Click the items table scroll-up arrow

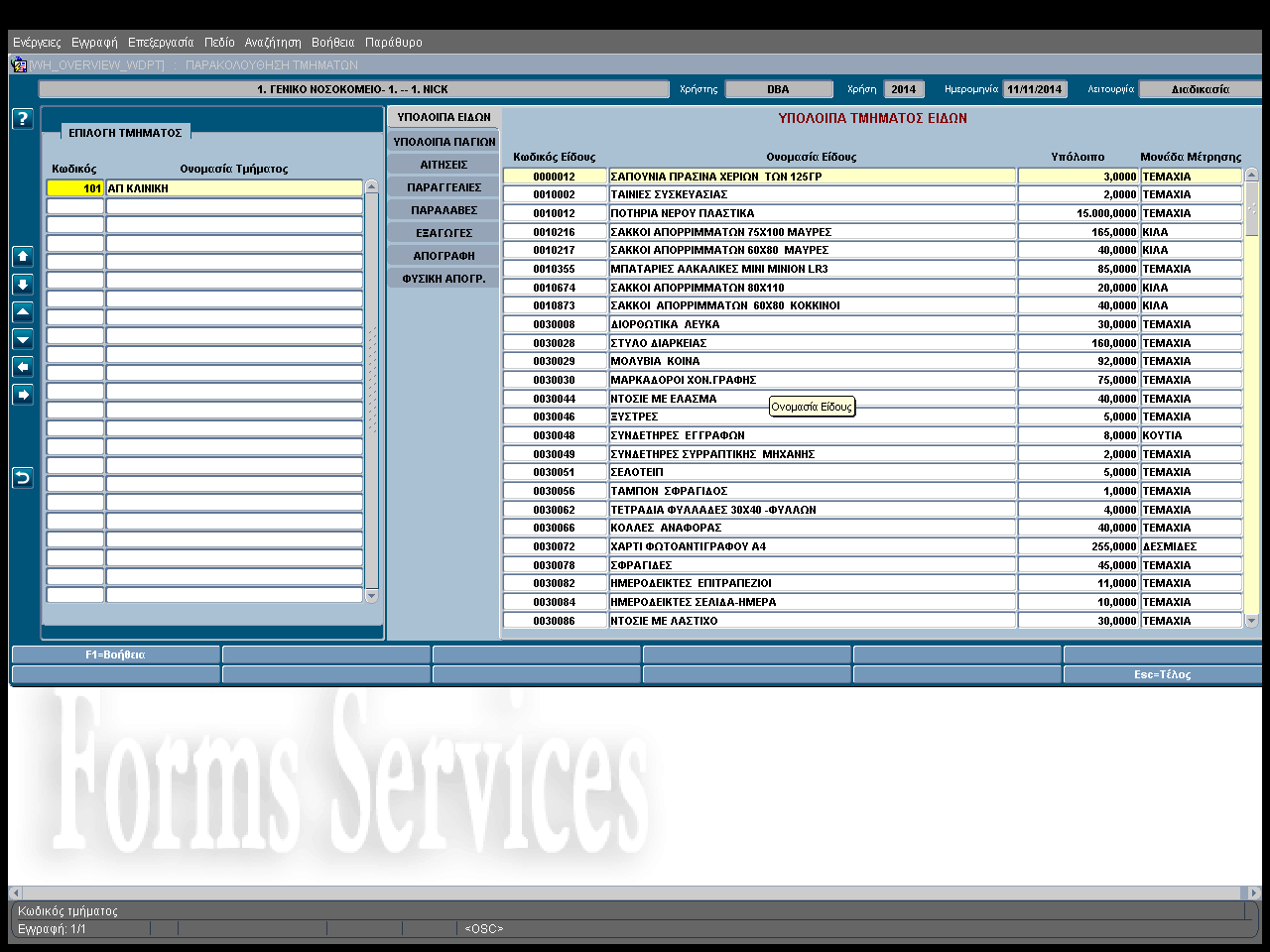(1251, 175)
